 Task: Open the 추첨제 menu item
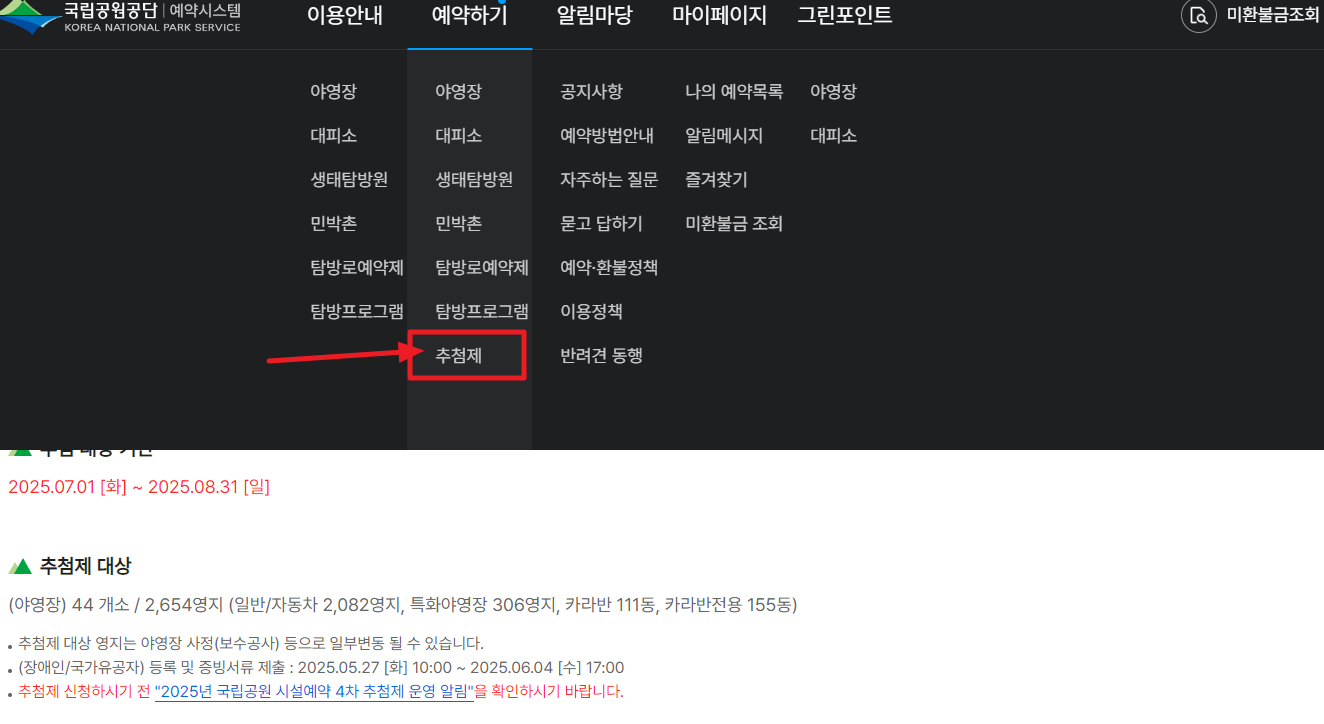(458, 356)
